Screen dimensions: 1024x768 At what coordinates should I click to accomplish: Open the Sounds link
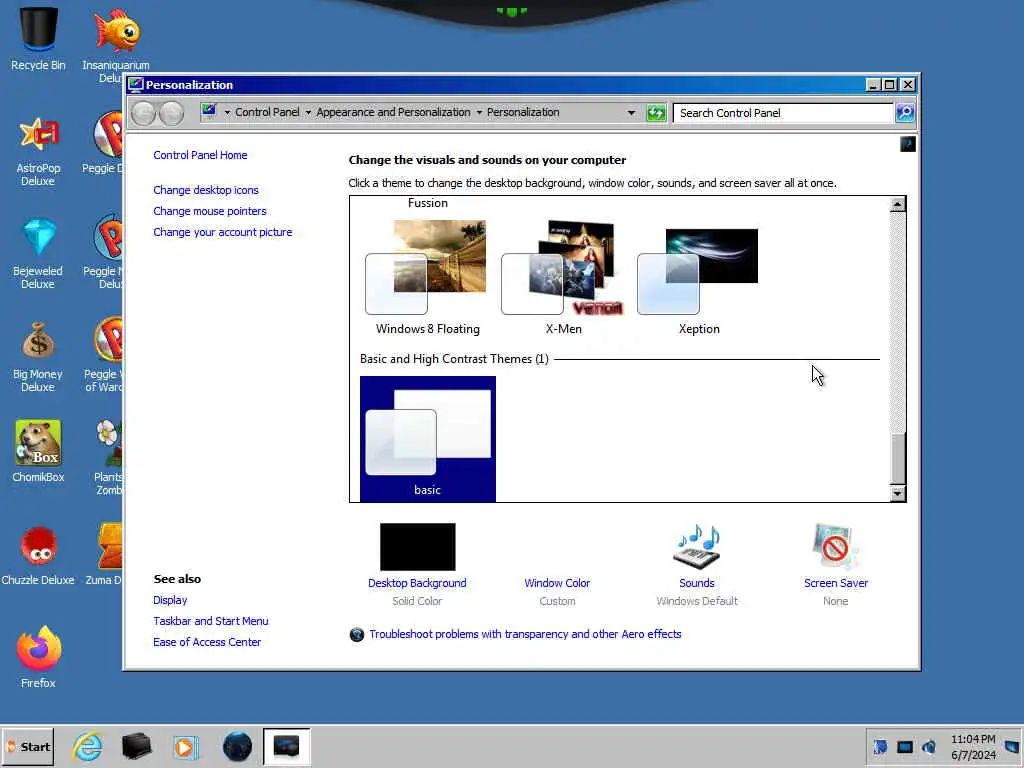tap(697, 583)
